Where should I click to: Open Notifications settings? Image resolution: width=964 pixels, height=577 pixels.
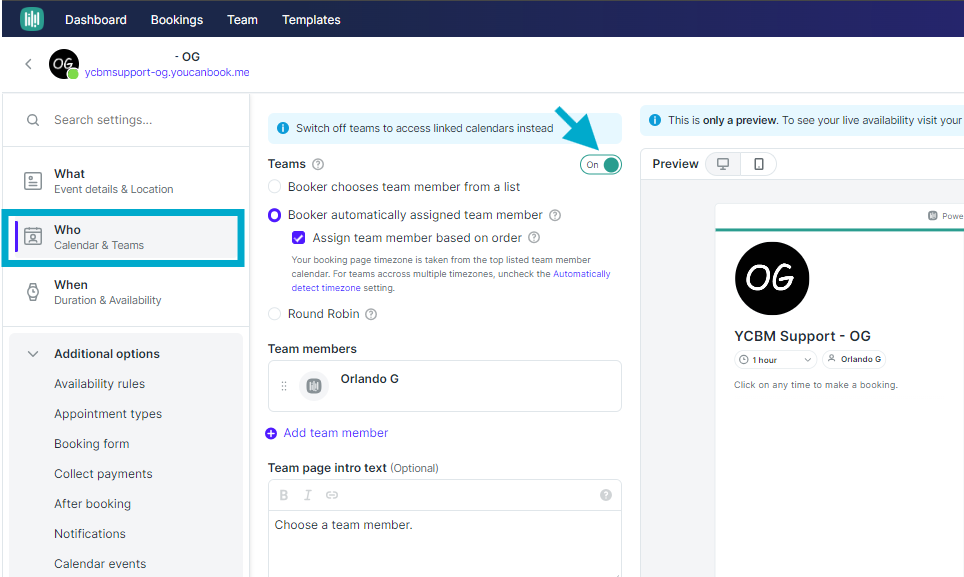click(90, 534)
